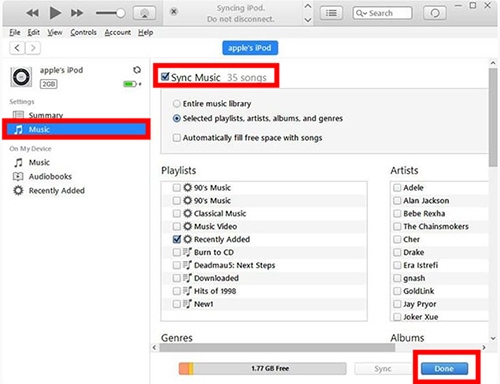Select Music under Settings sidebar
Screen dimensions: 500x384
pos(76,129)
